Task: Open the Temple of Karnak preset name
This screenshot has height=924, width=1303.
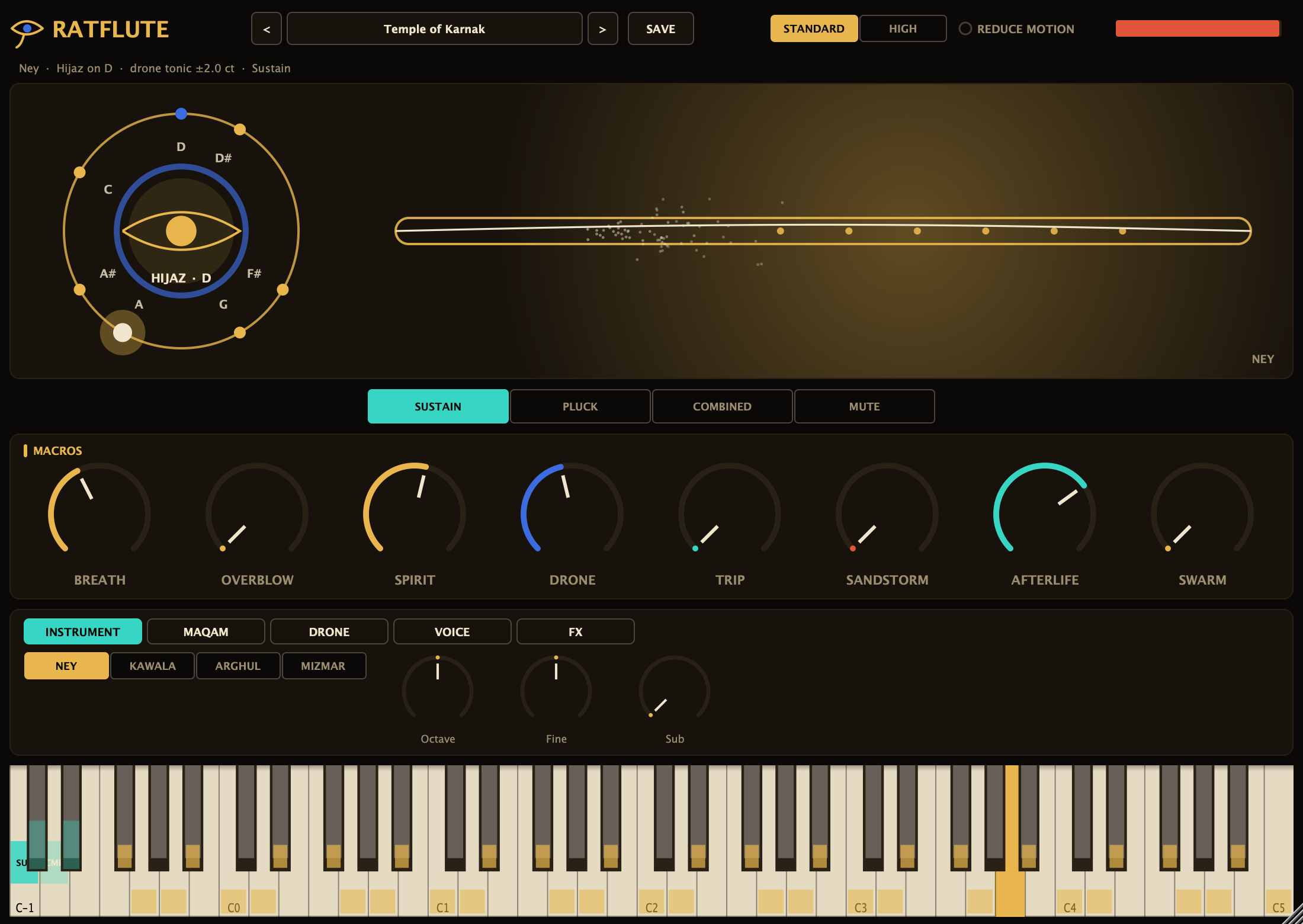Action: tap(434, 28)
